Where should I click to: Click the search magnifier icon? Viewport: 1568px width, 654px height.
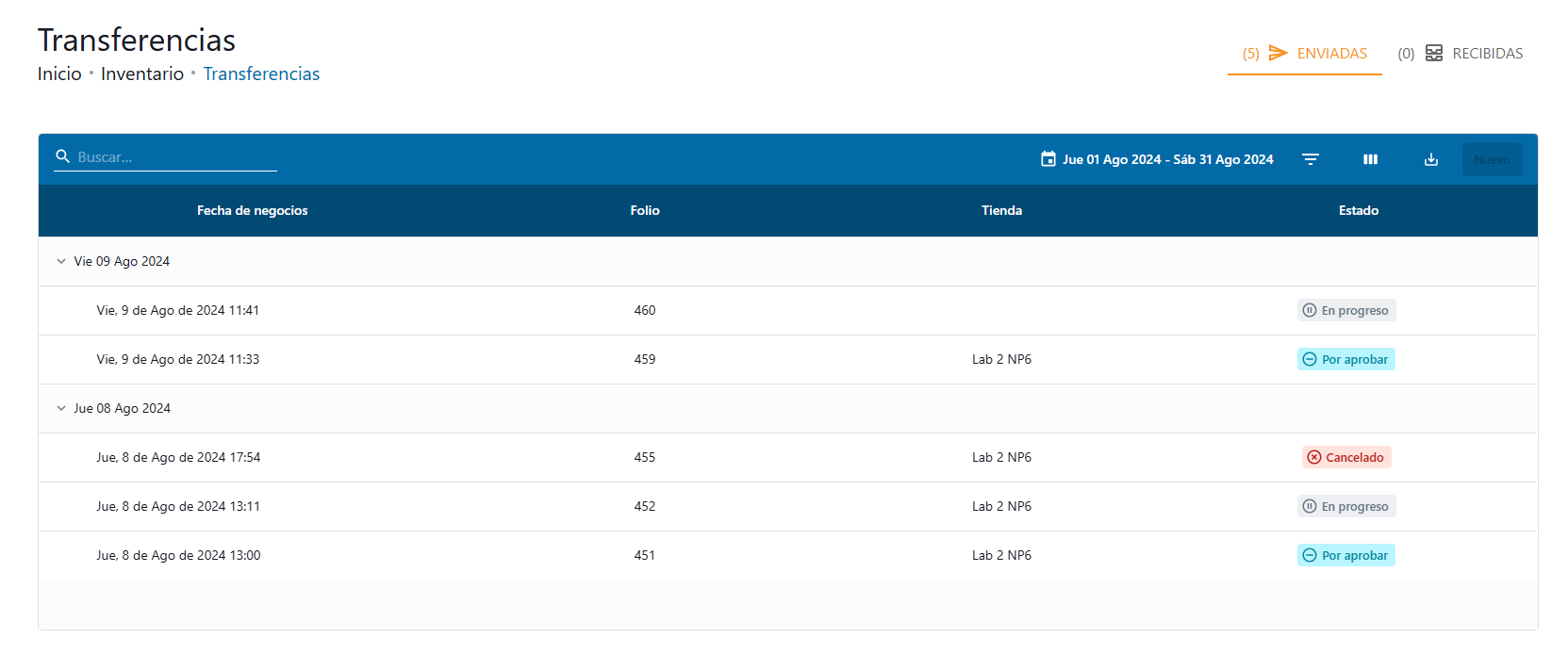tap(63, 156)
